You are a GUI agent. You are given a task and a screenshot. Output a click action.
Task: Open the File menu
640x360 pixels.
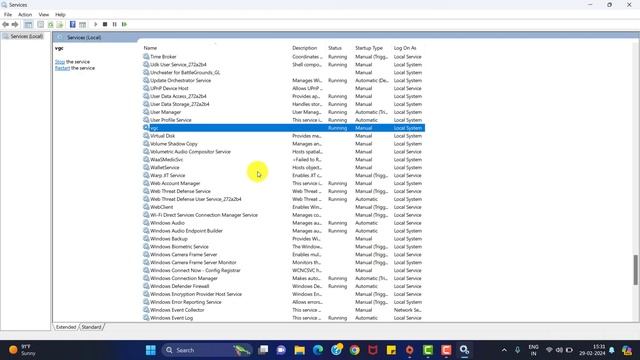[8, 15]
